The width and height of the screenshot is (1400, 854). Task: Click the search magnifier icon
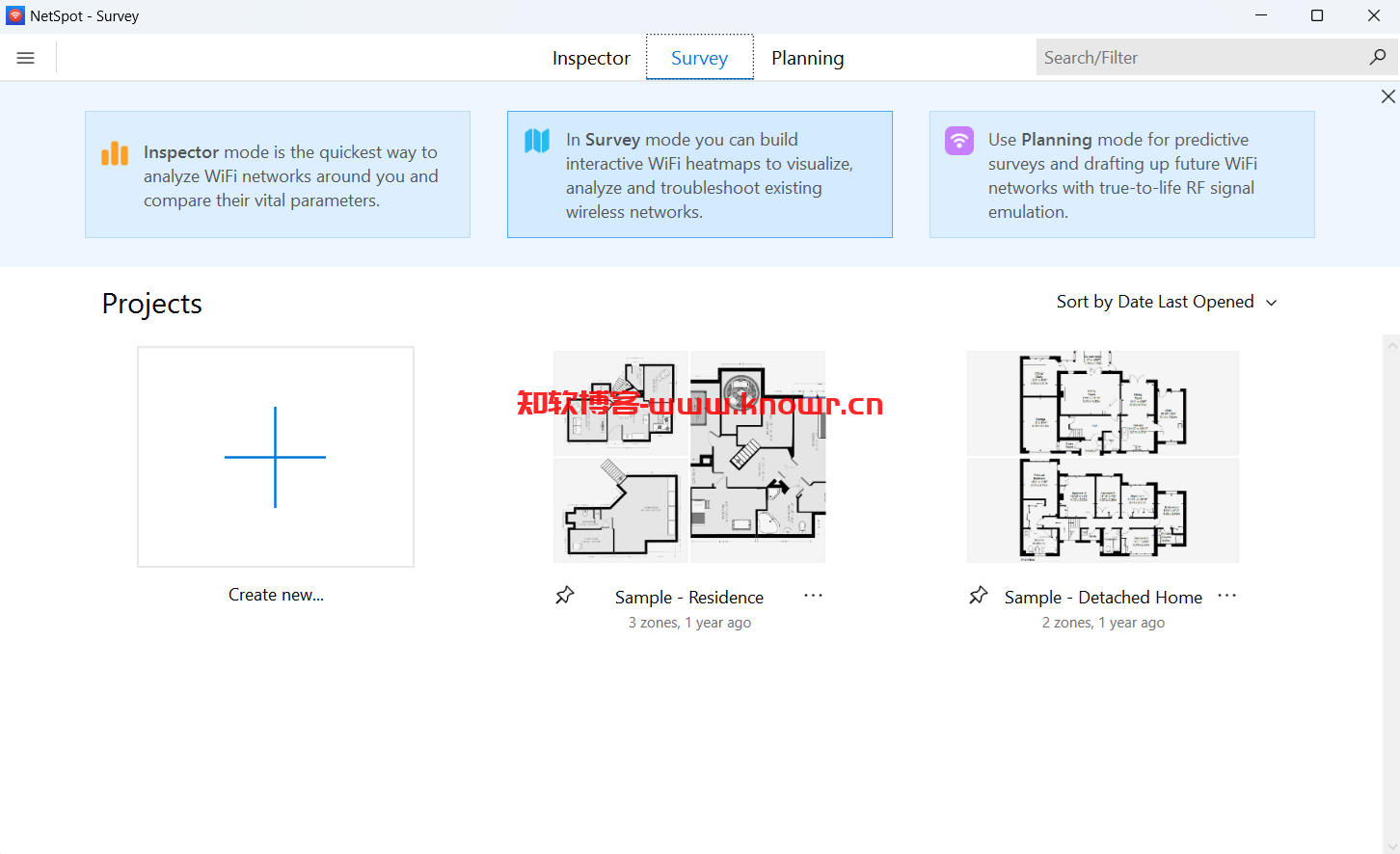[x=1378, y=58]
